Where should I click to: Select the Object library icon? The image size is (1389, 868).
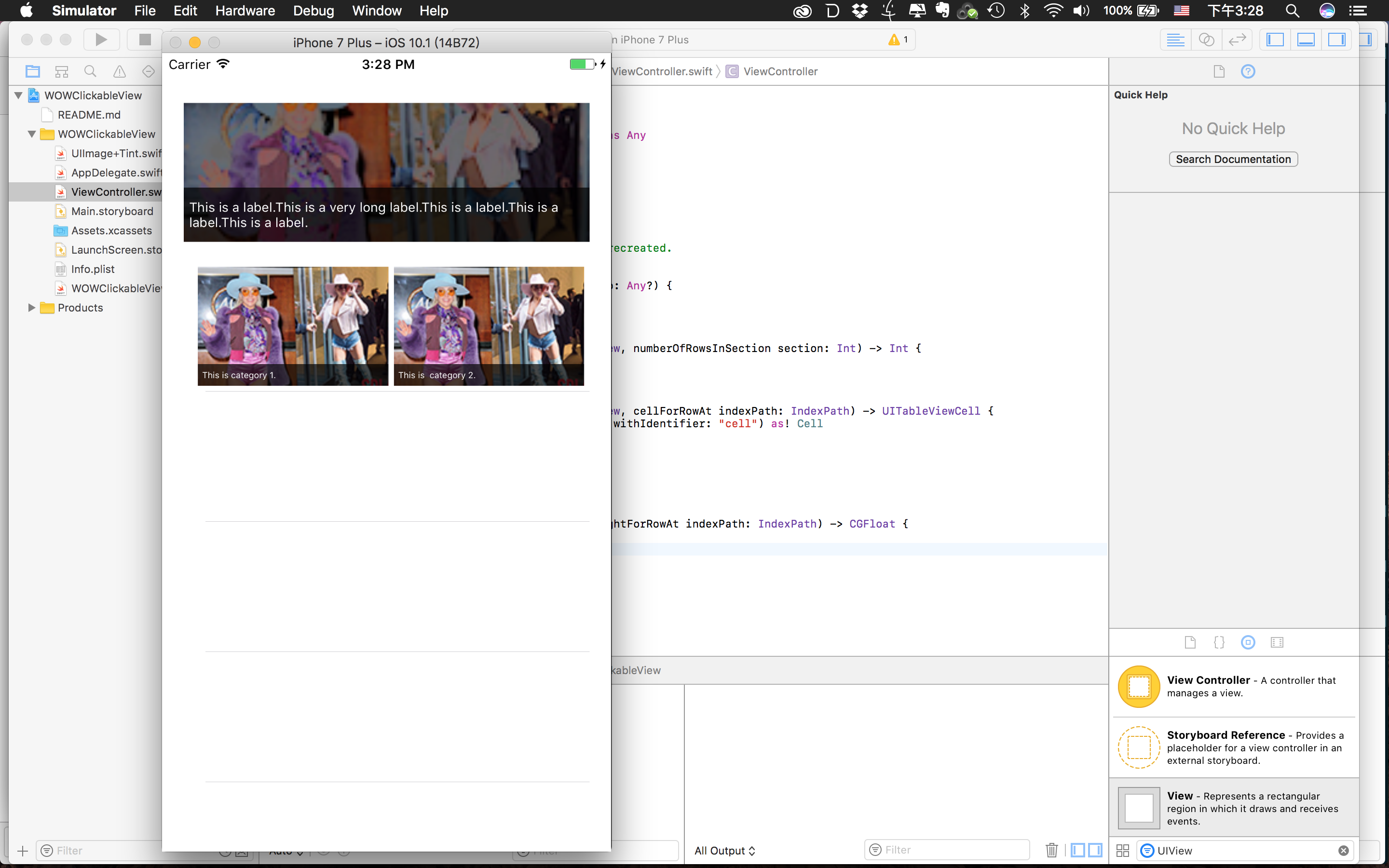click(x=1248, y=642)
